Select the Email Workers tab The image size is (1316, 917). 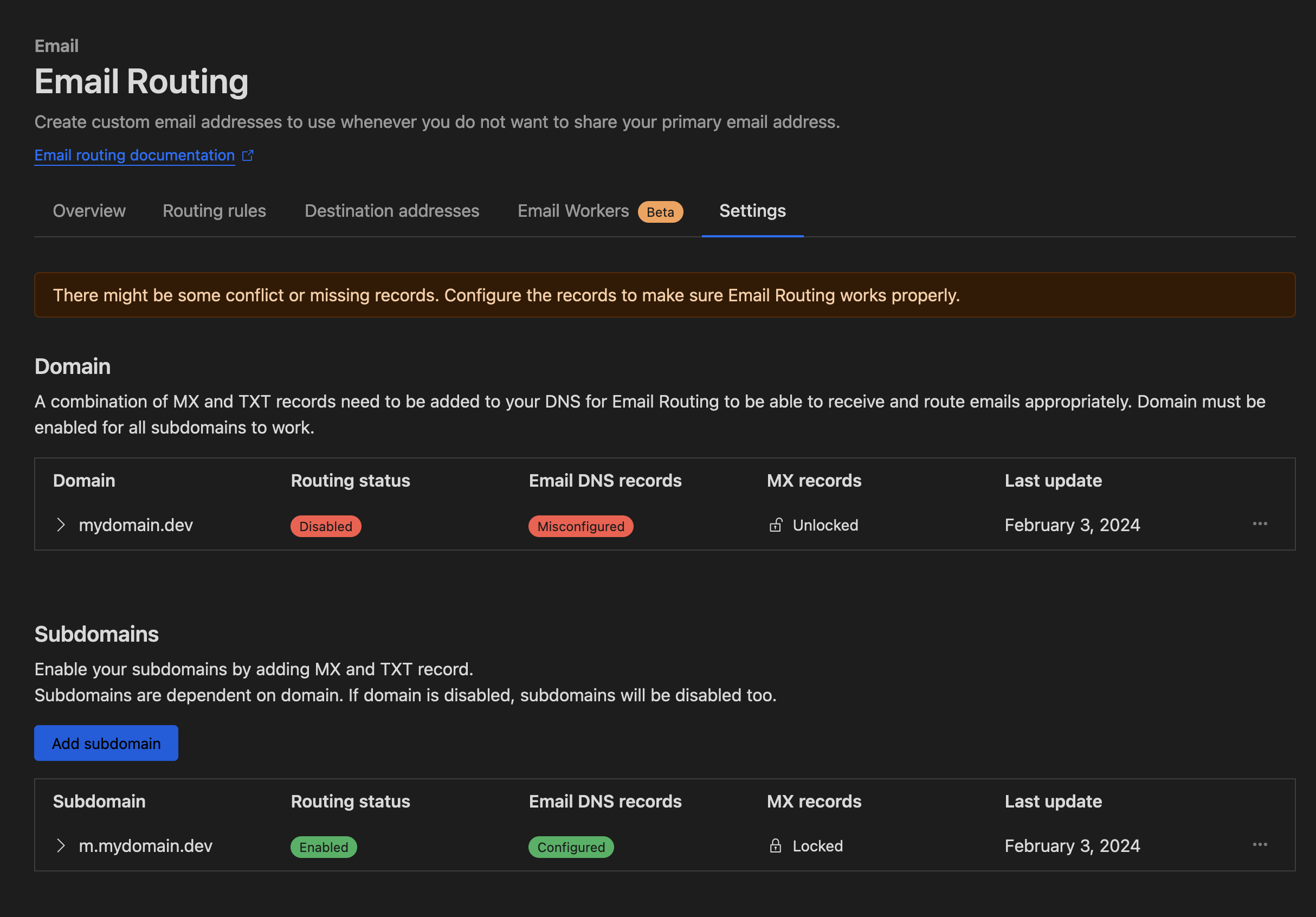pyautogui.click(x=572, y=211)
